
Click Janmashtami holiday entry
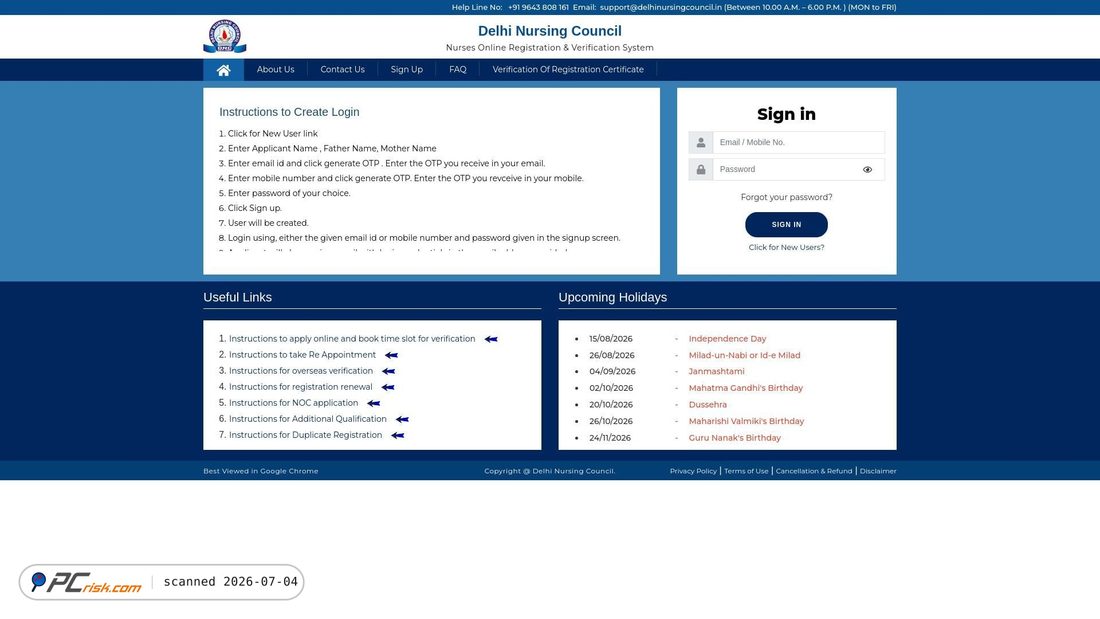click(x=716, y=372)
